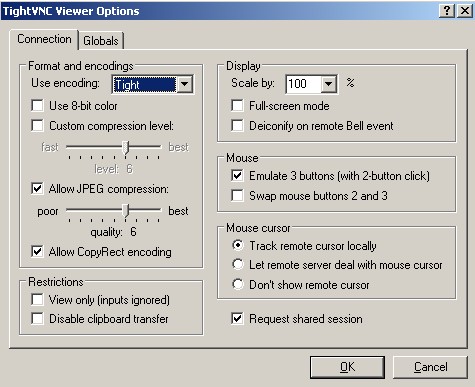Screen dimensions: 475x387
Task: Close the TightVNC Viewer Options dialog
Action: [x=464, y=11]
